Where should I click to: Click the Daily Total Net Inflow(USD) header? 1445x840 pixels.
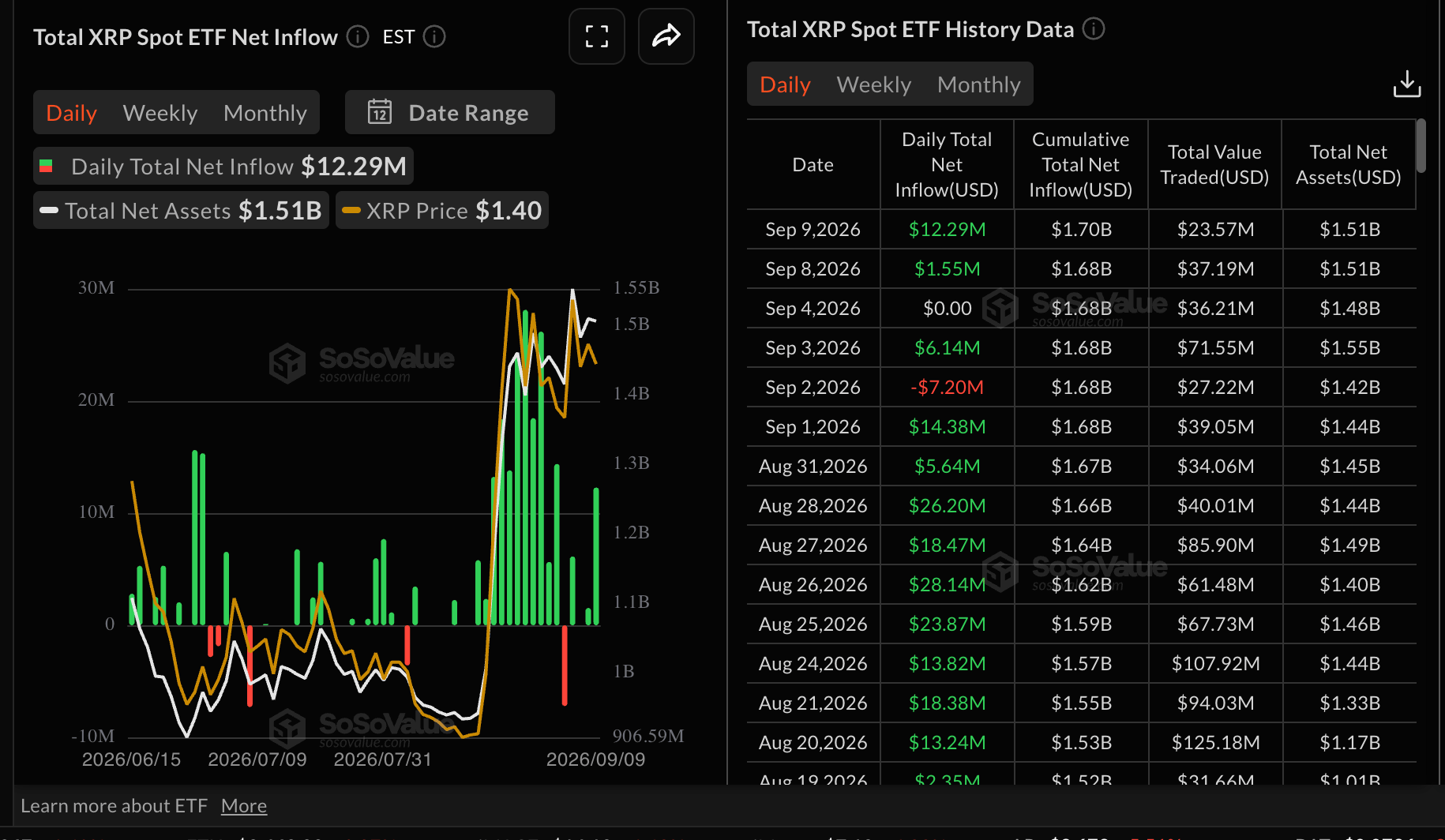(x=947, y=164)
